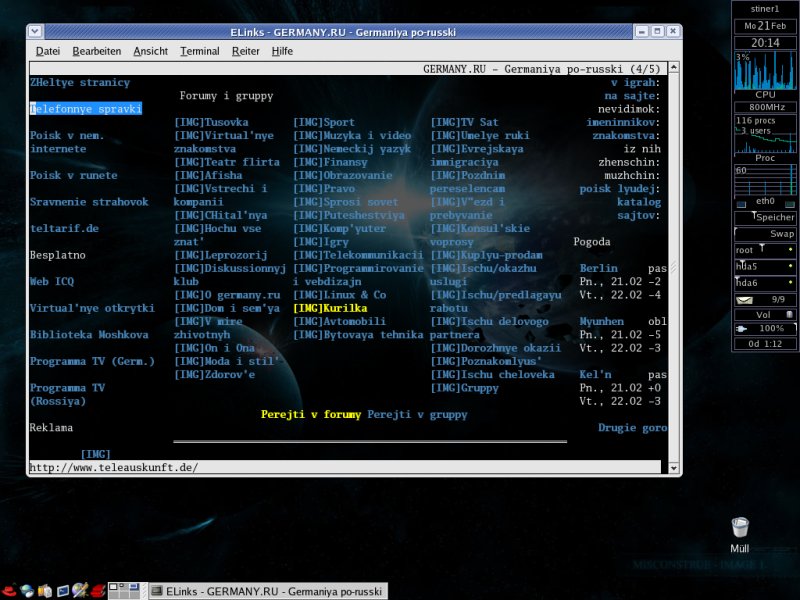This screenshot has width=800, height=600.
Task: Open the Myunhen weather link
Action: [x=602, y=321]
